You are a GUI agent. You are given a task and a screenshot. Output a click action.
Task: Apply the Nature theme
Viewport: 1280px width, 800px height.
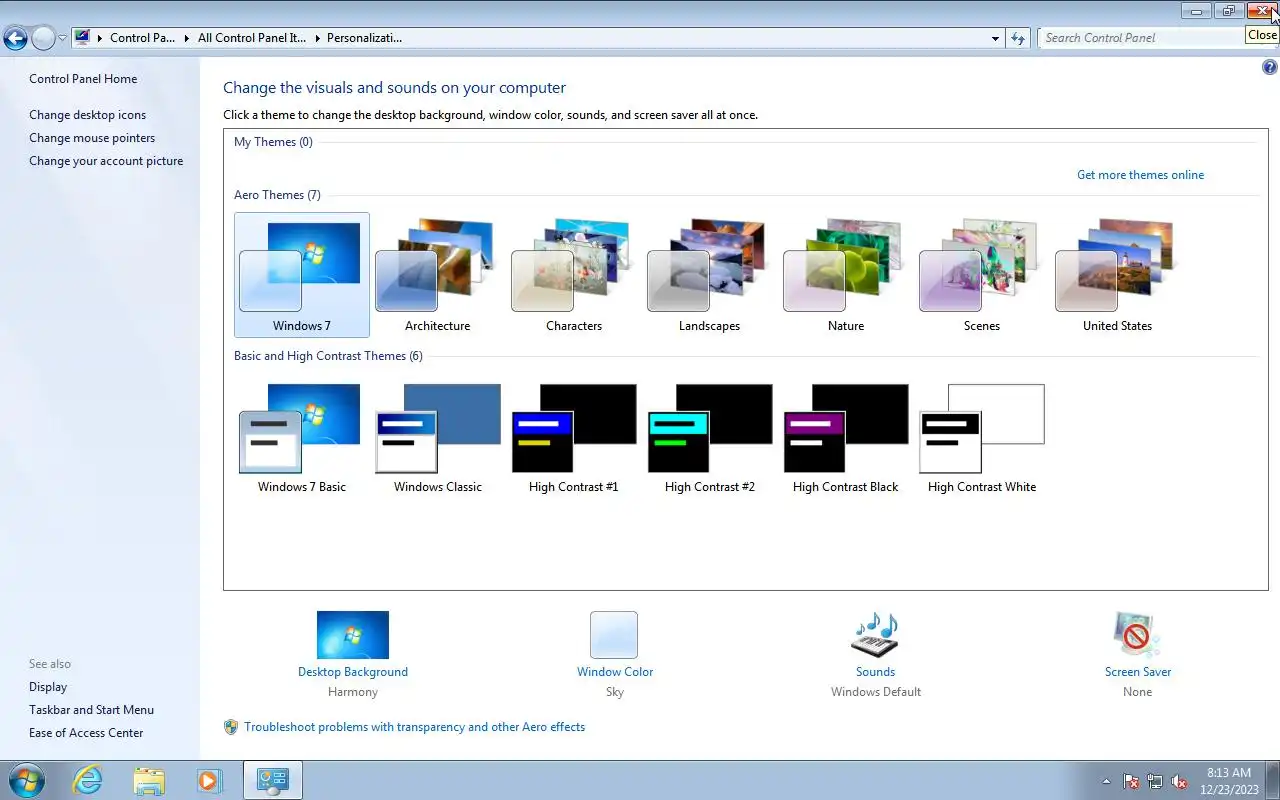pos(845,275)
